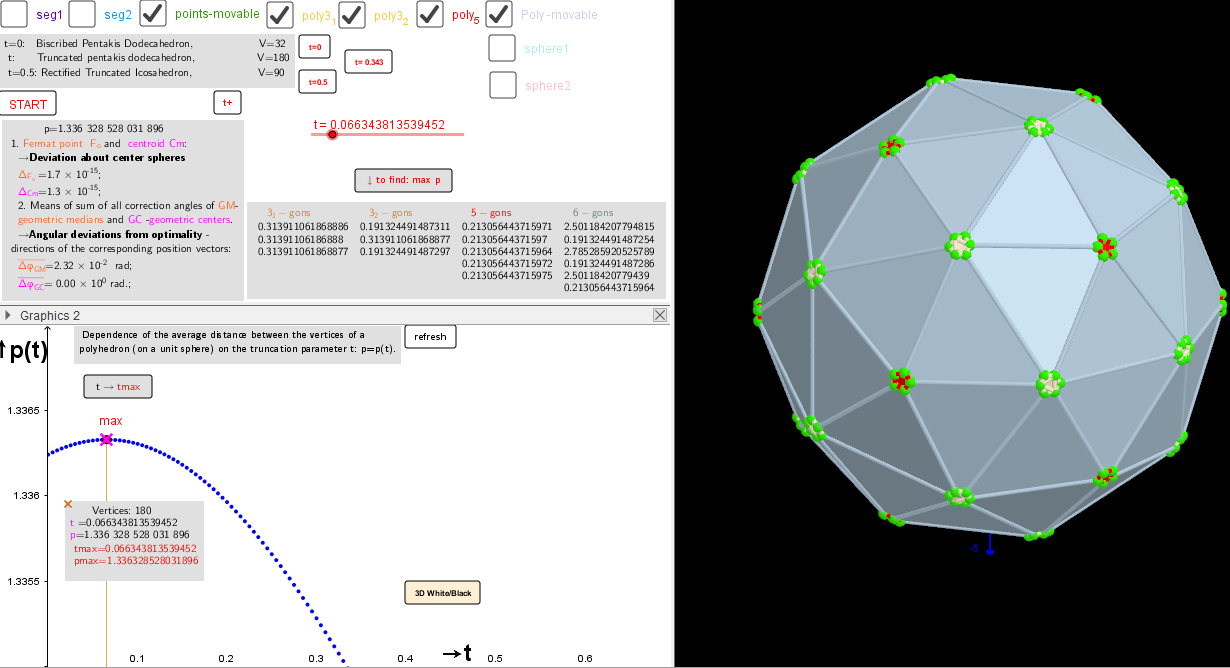Click the 1.3365 y-axis label

(x=23, y=411)
